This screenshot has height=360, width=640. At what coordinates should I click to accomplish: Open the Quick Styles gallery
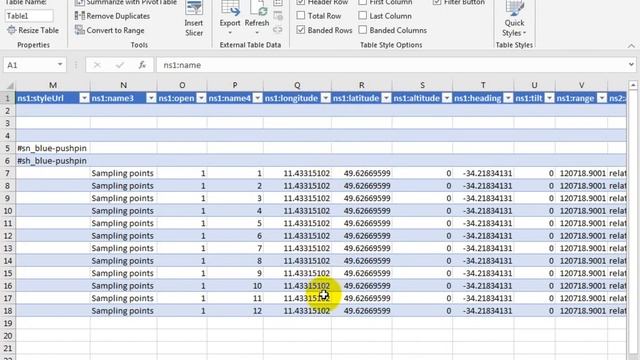514,19
